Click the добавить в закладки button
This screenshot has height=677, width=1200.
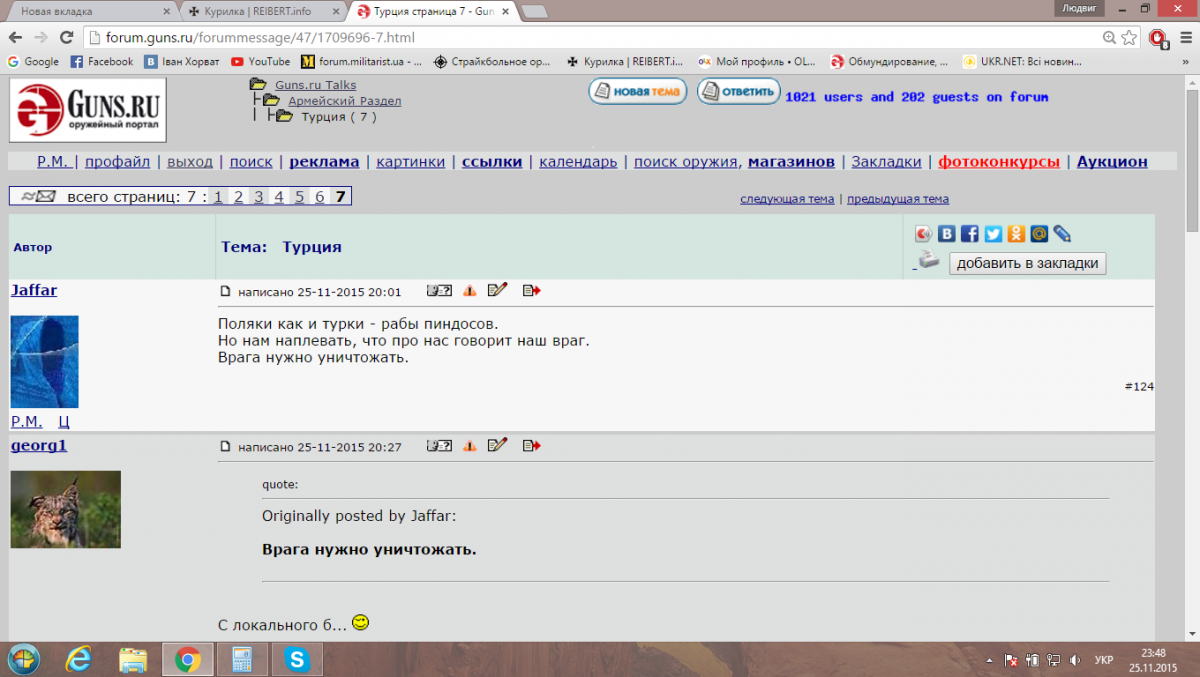(x=1027, y=264)
